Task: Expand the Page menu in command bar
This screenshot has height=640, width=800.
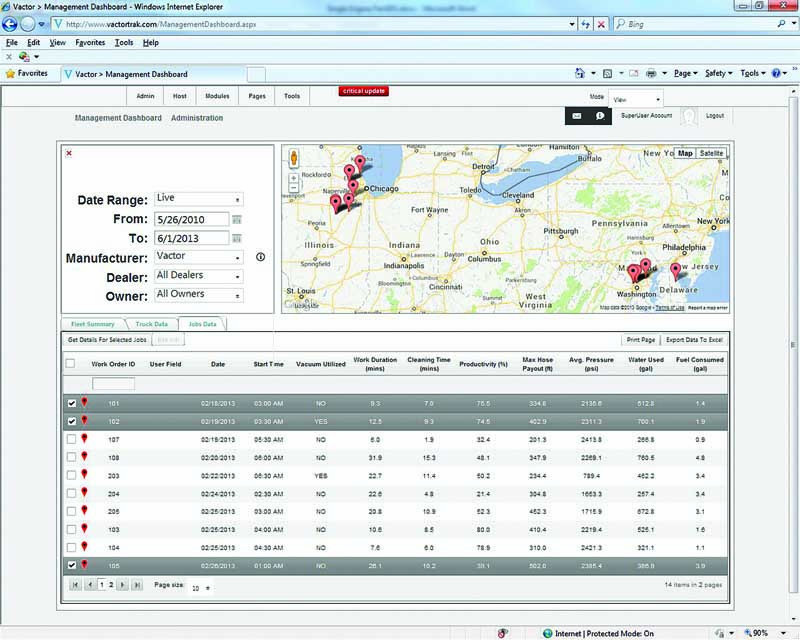Action: click(685, 73)
